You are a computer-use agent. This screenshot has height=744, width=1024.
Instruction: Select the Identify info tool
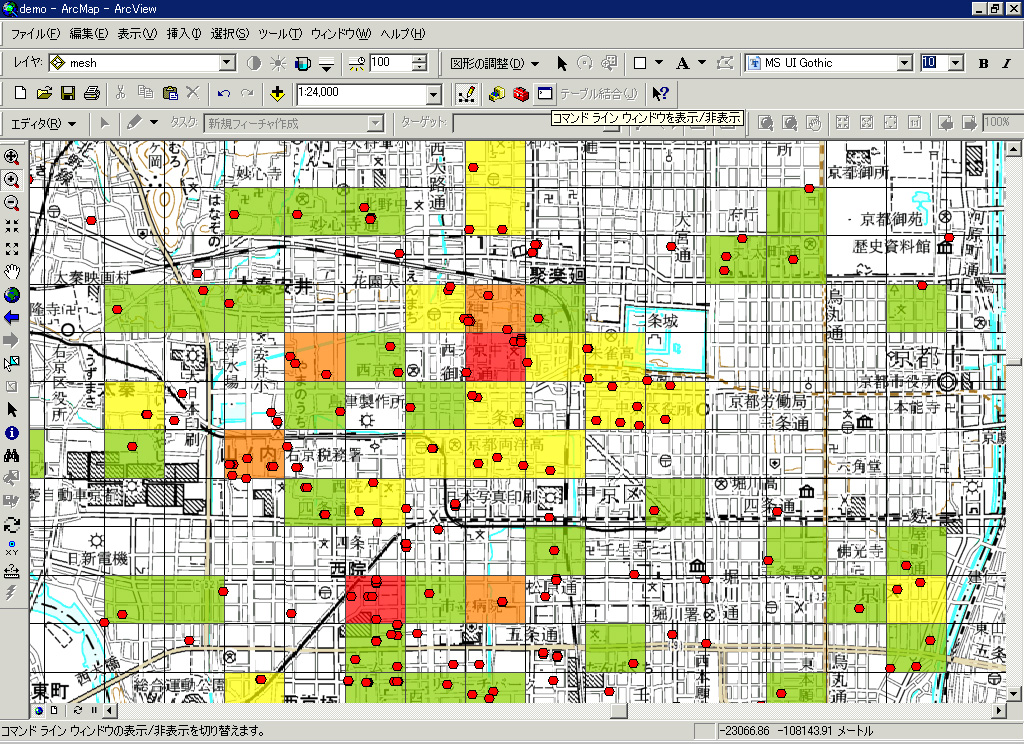click(x=12, y=433)
